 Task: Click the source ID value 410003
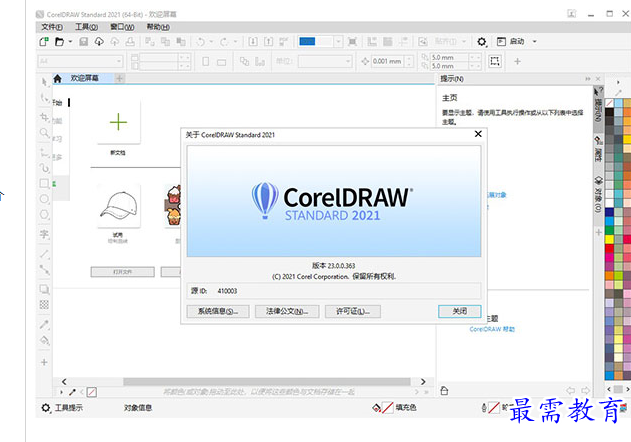[x=227, y=291]
